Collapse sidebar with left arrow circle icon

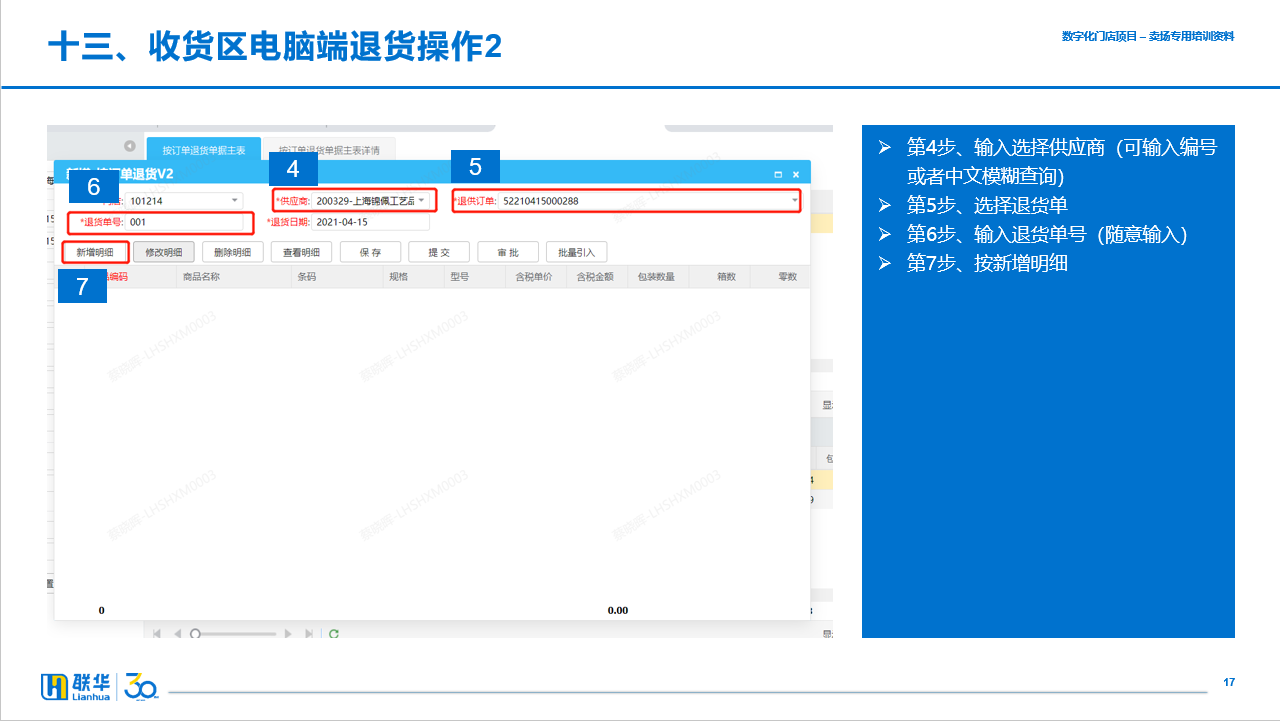pyautogui.click(x=130, y=146)
